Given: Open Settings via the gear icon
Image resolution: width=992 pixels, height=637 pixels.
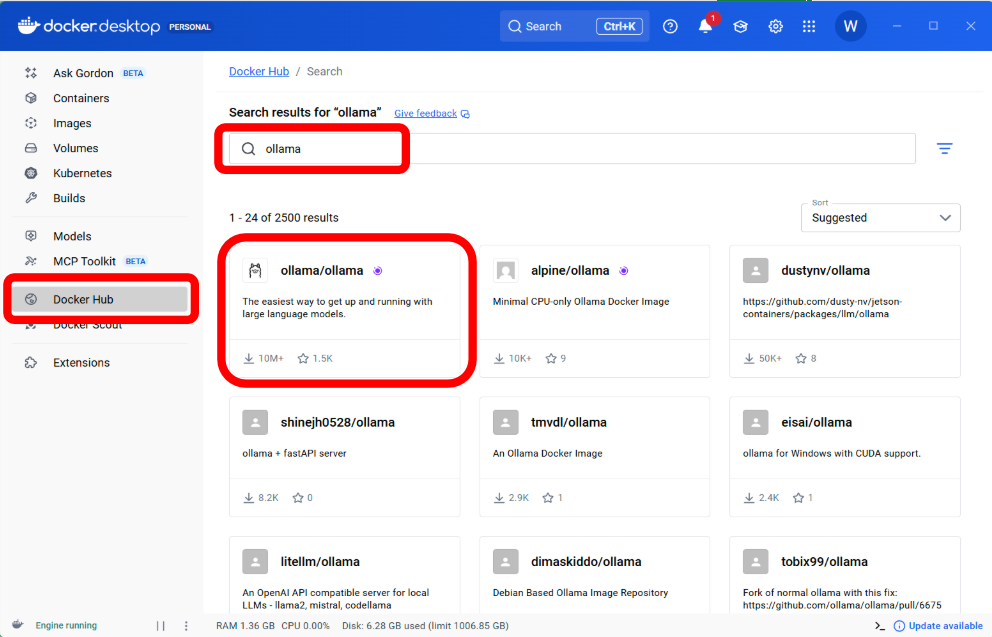Looking at the screenshot, I should pyautogui.click(x=775, y=26).
